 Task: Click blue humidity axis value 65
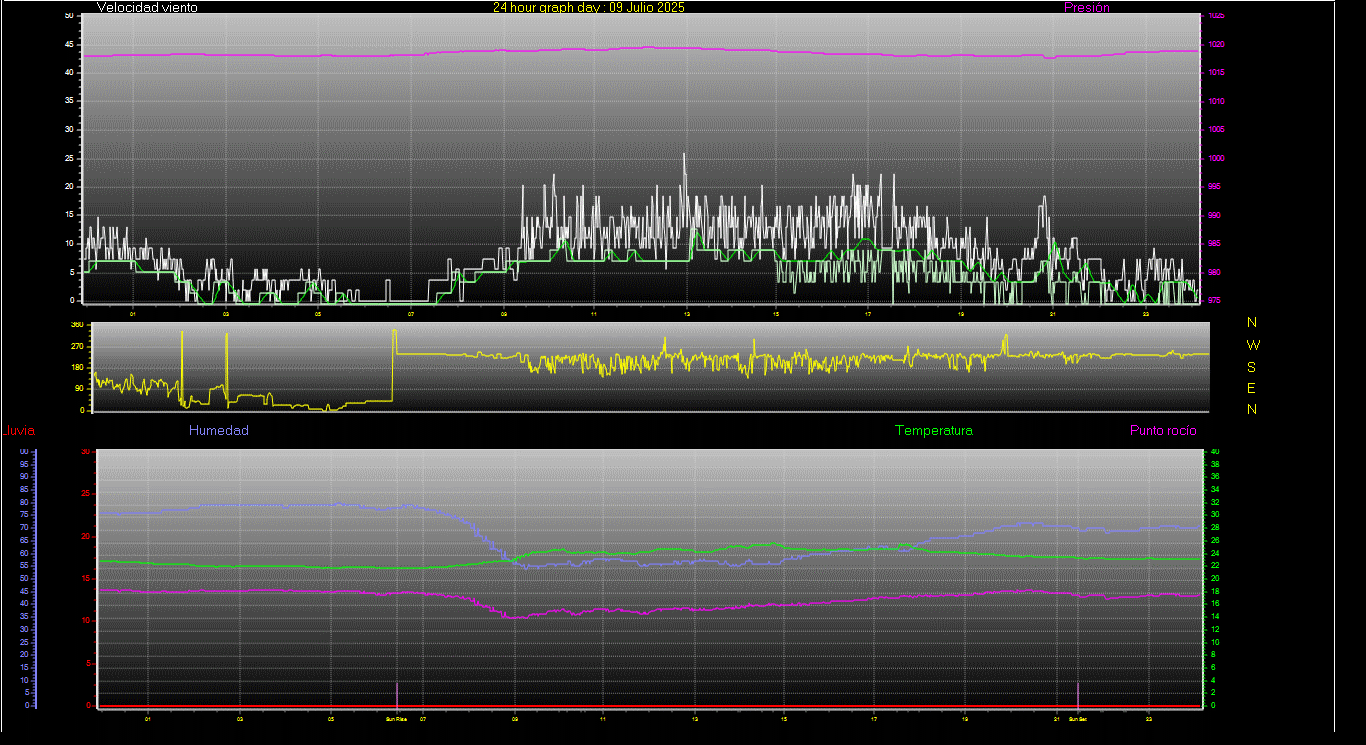click(24, 540)
